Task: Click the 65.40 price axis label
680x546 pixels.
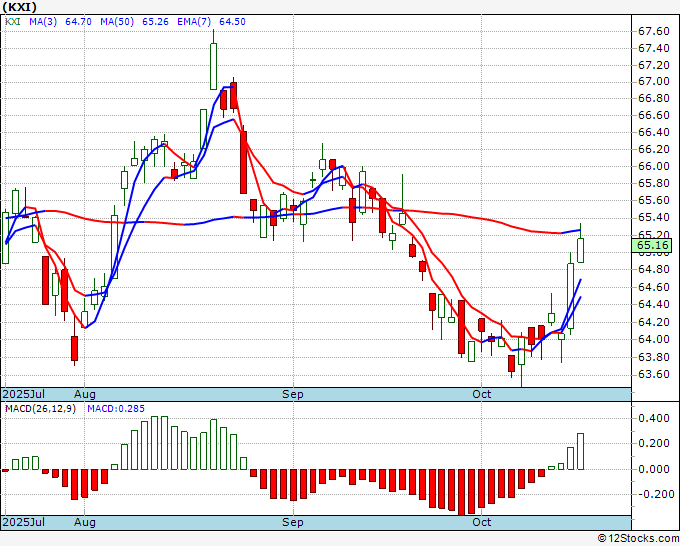Action: 654,217
